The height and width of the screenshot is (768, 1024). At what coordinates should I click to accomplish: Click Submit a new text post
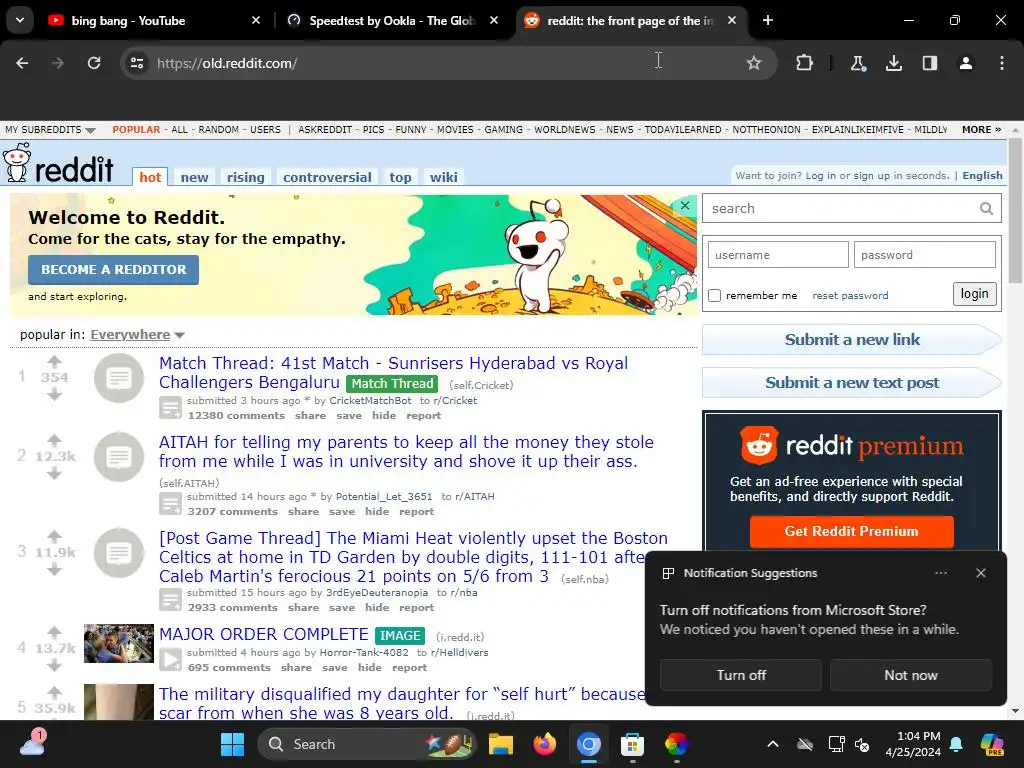pyautogui.click(x=852, y=383)
